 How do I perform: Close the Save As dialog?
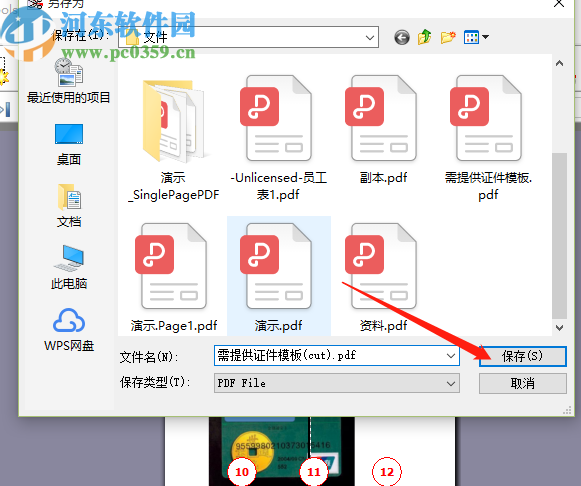click(x=559, y=4)
